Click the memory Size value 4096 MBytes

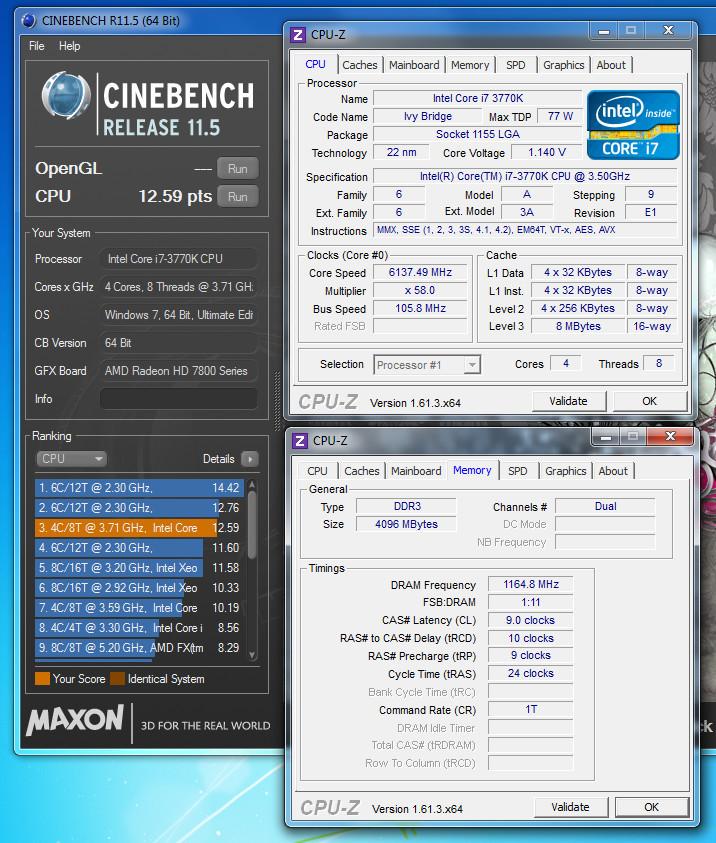click(x=406, y=524)
